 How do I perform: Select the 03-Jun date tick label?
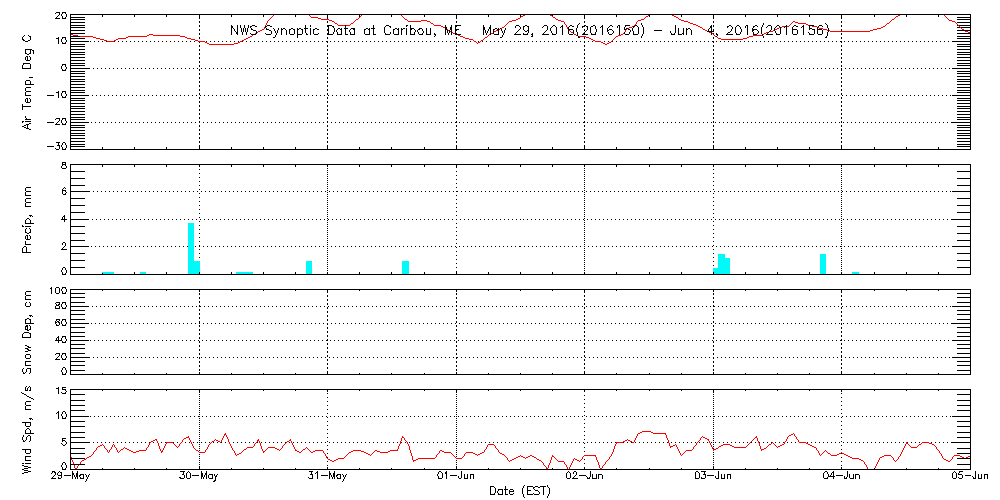[x=713, y=477]
